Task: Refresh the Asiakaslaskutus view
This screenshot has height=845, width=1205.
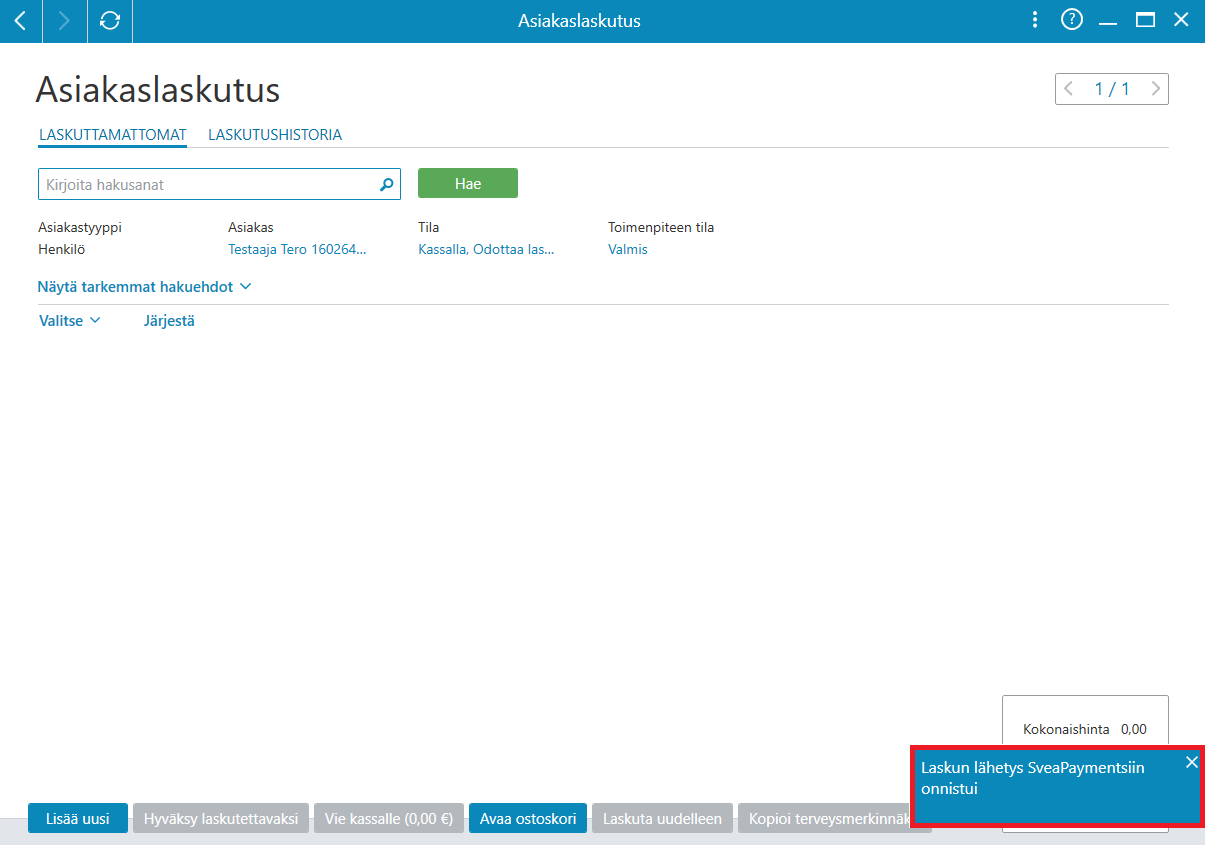Action: [110, 21]
